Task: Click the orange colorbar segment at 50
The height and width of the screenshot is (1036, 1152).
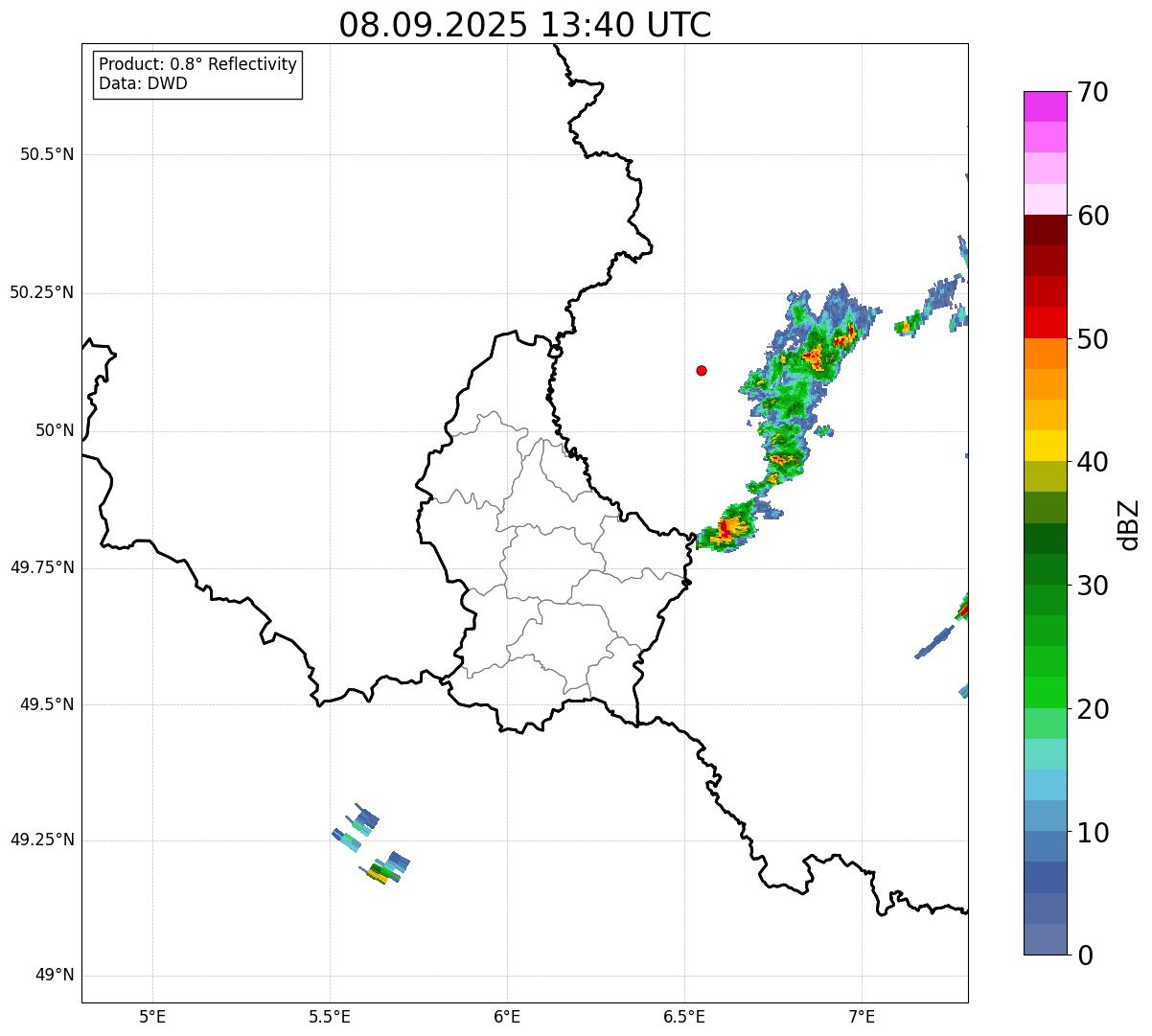Action: pos(1046,354)
